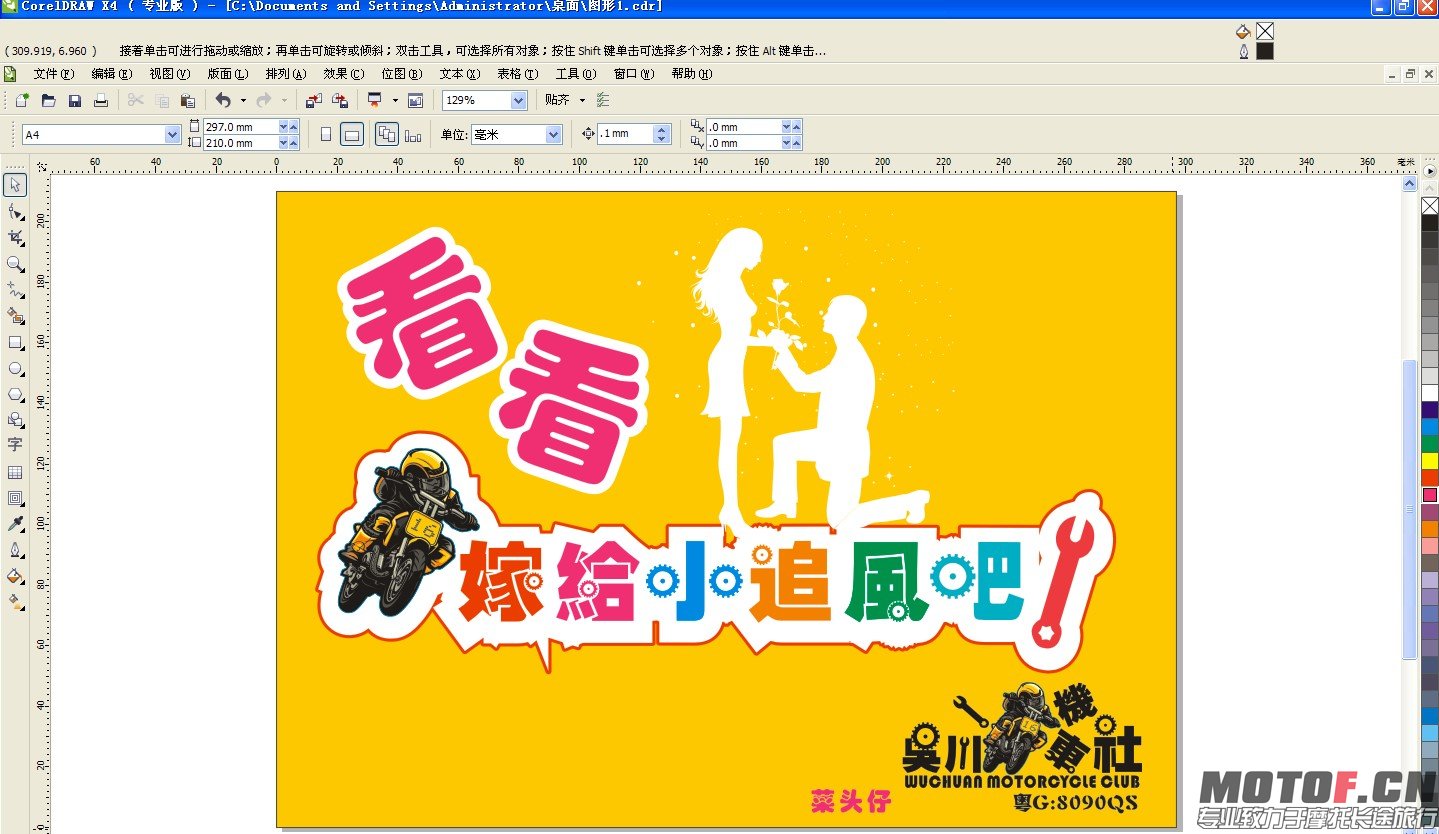Open the 编辑(E) menu
1439x834 pixels.
pos(112,74)
